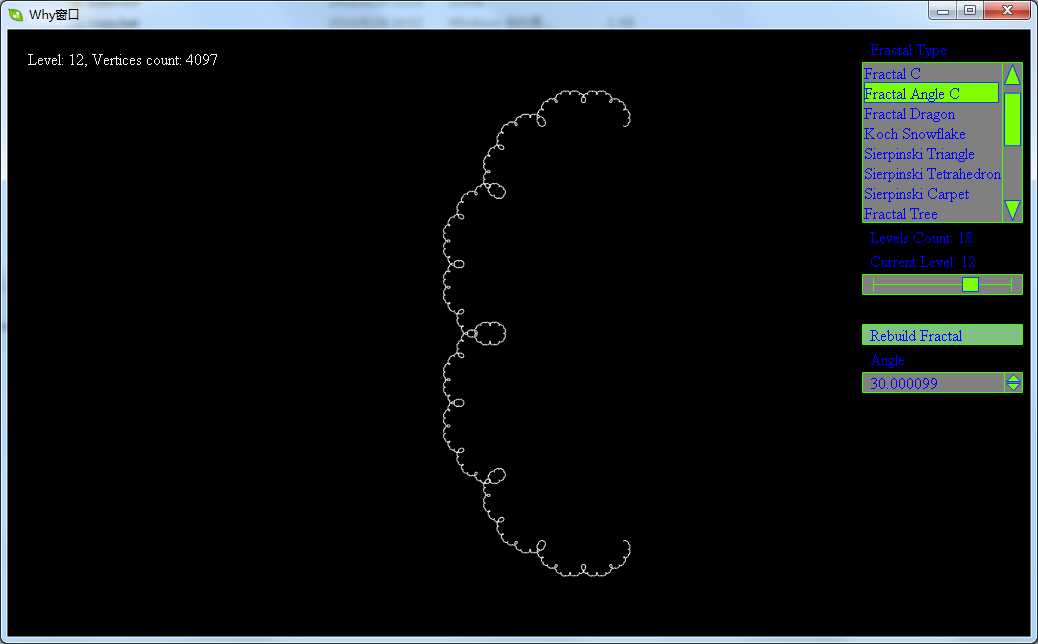Viewport: 1038px width, 644px height.
Task: Decrease the Angle with the down spinner
Action: coord(1014,387)
